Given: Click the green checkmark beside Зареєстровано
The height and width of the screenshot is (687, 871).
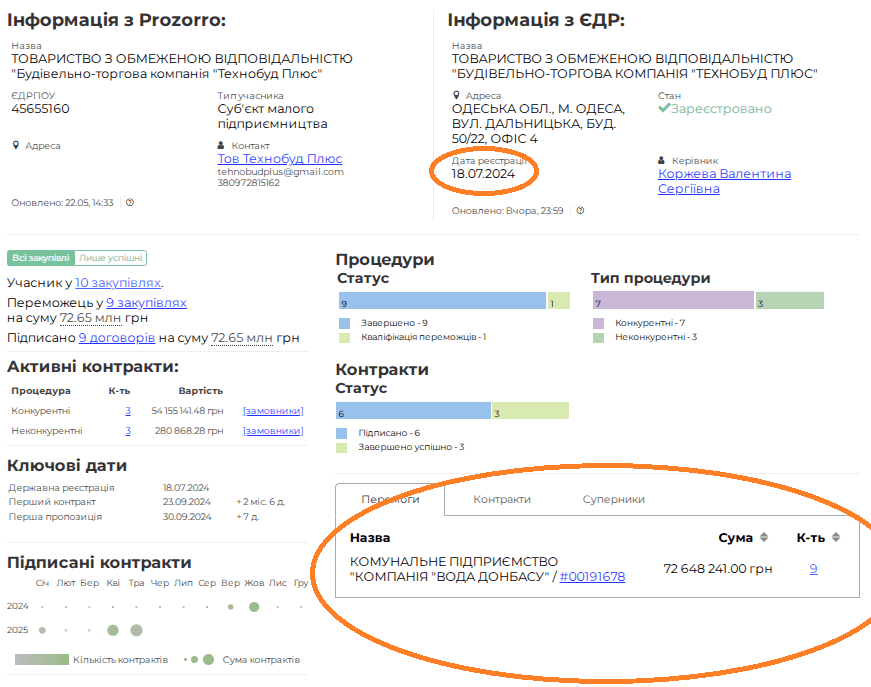Looking at the screenshot, I should 663,109.
